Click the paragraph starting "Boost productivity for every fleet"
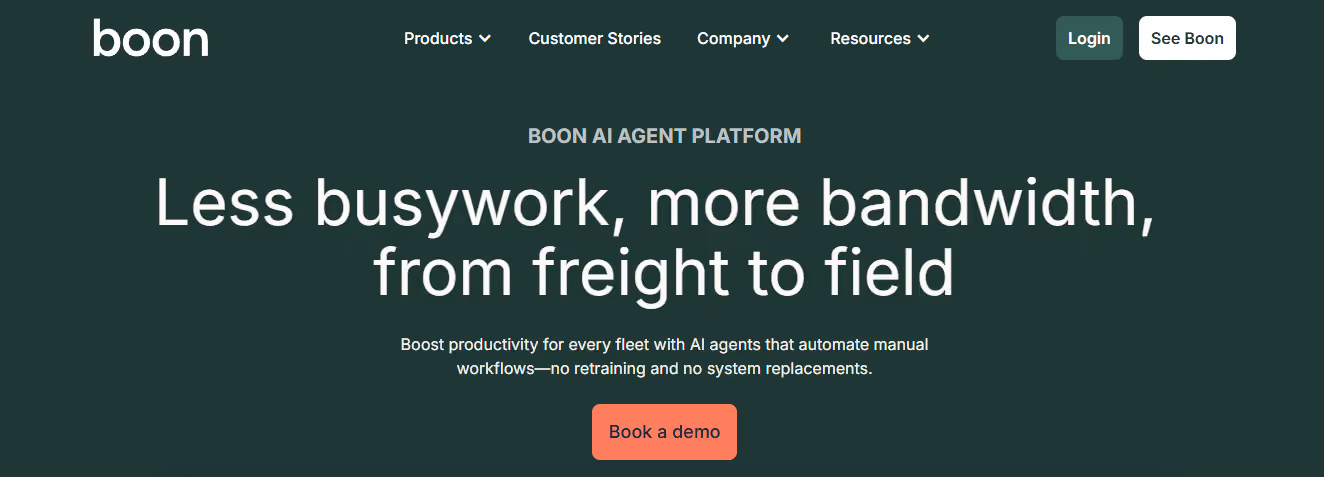 664,356
